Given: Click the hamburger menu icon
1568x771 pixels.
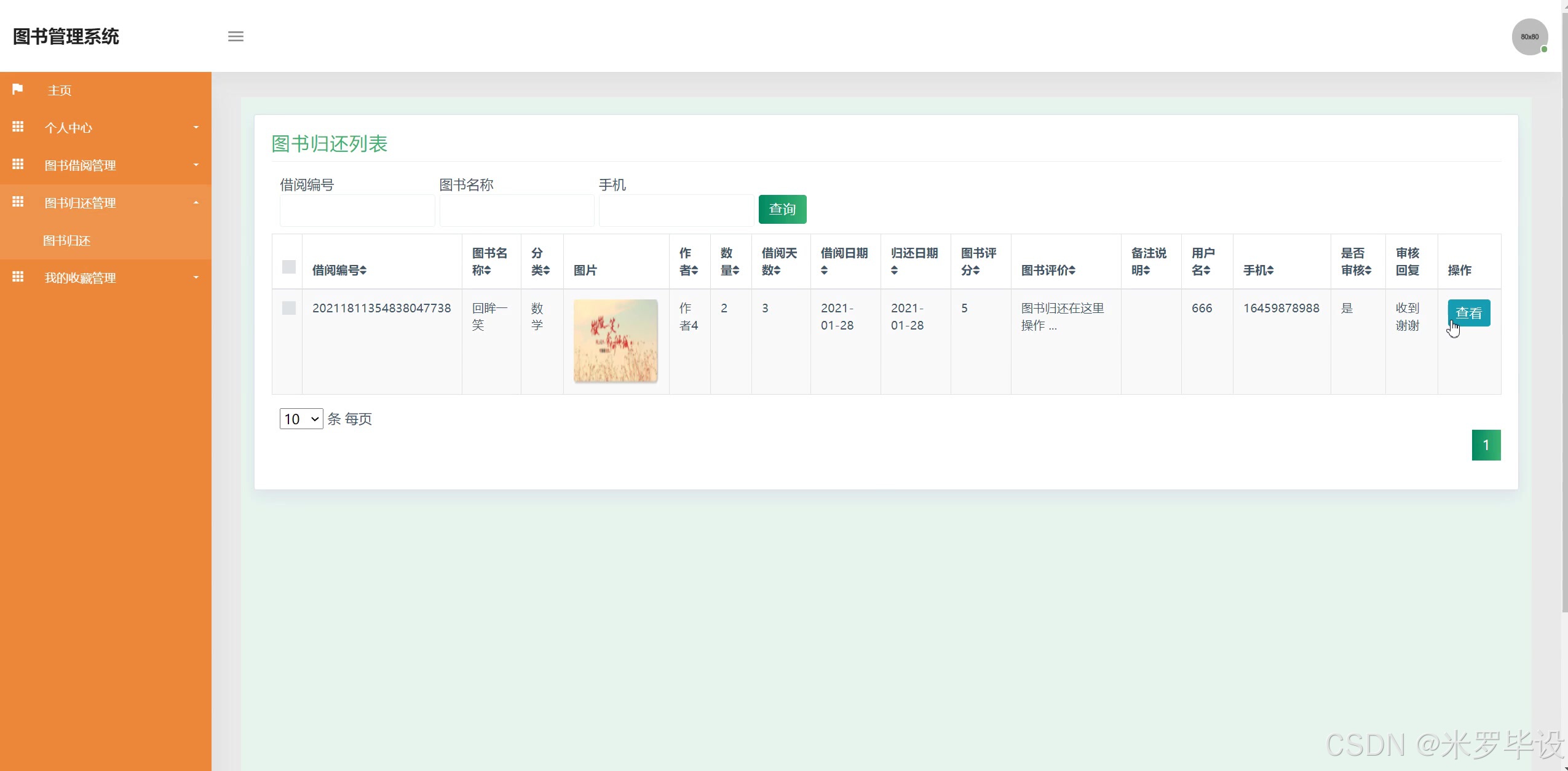Looking at the screenshot, I should click(x=236, y=36).
